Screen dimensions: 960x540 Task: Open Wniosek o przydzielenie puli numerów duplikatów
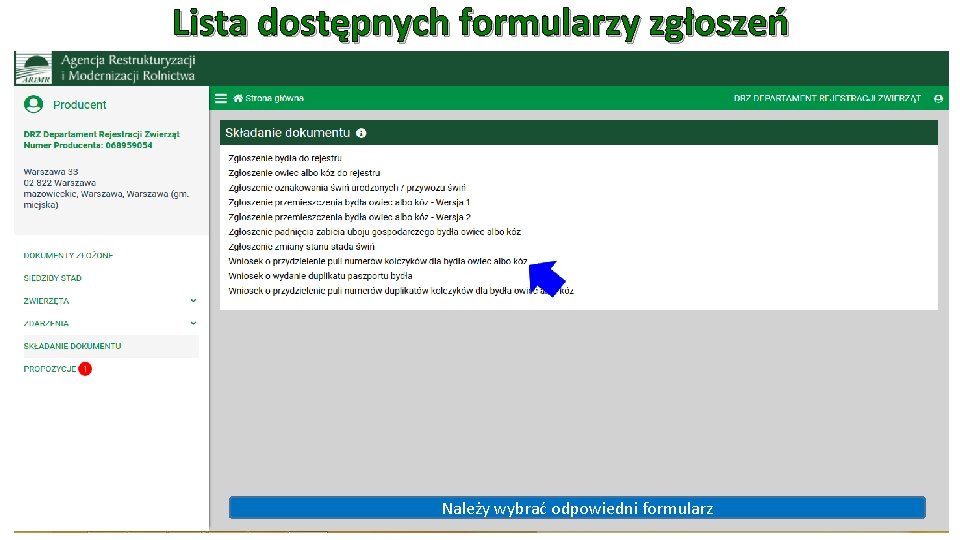click(x=401, y=291)
